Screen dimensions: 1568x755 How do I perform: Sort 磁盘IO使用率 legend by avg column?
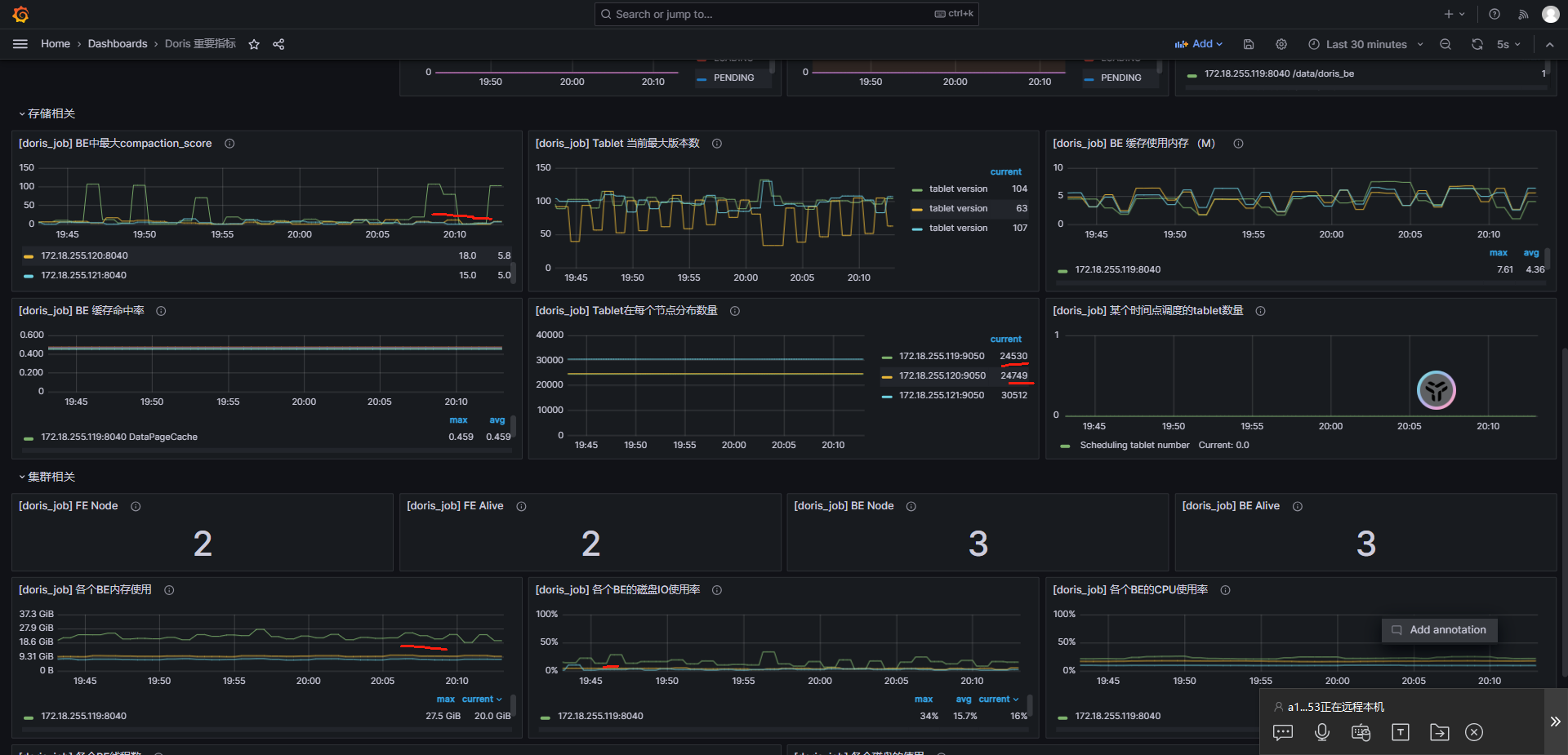tap(964, 699)
